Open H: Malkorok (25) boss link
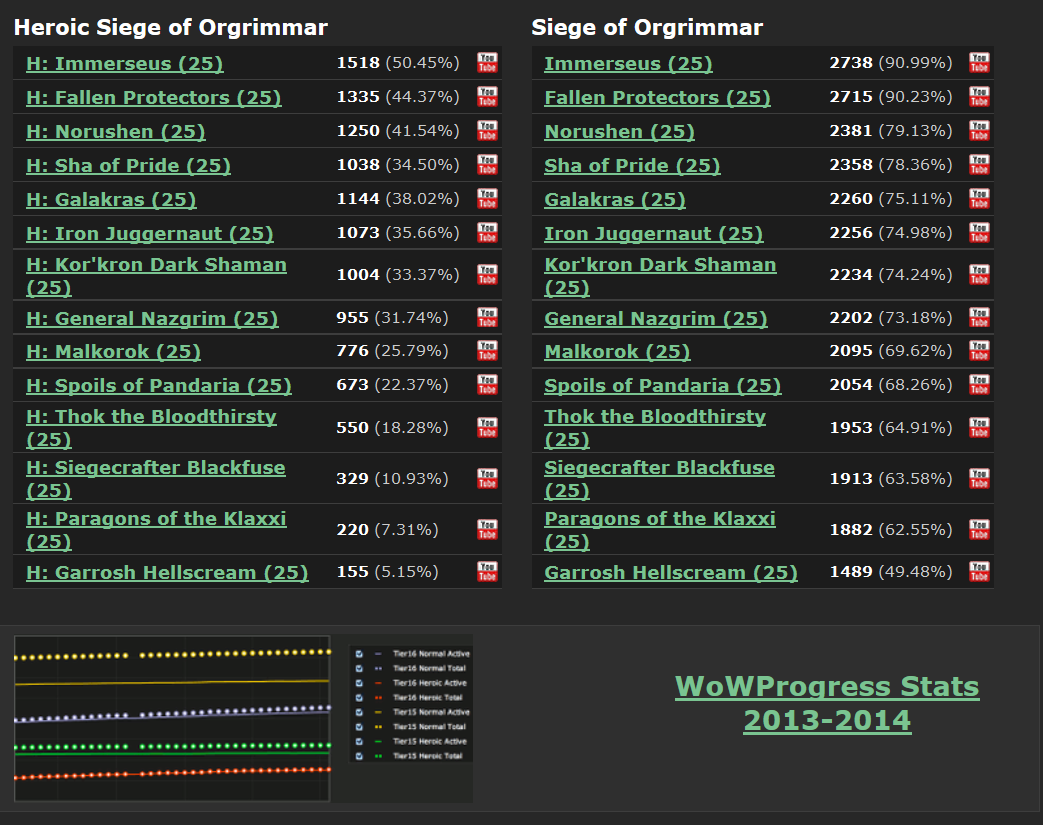 coord(114,352)
